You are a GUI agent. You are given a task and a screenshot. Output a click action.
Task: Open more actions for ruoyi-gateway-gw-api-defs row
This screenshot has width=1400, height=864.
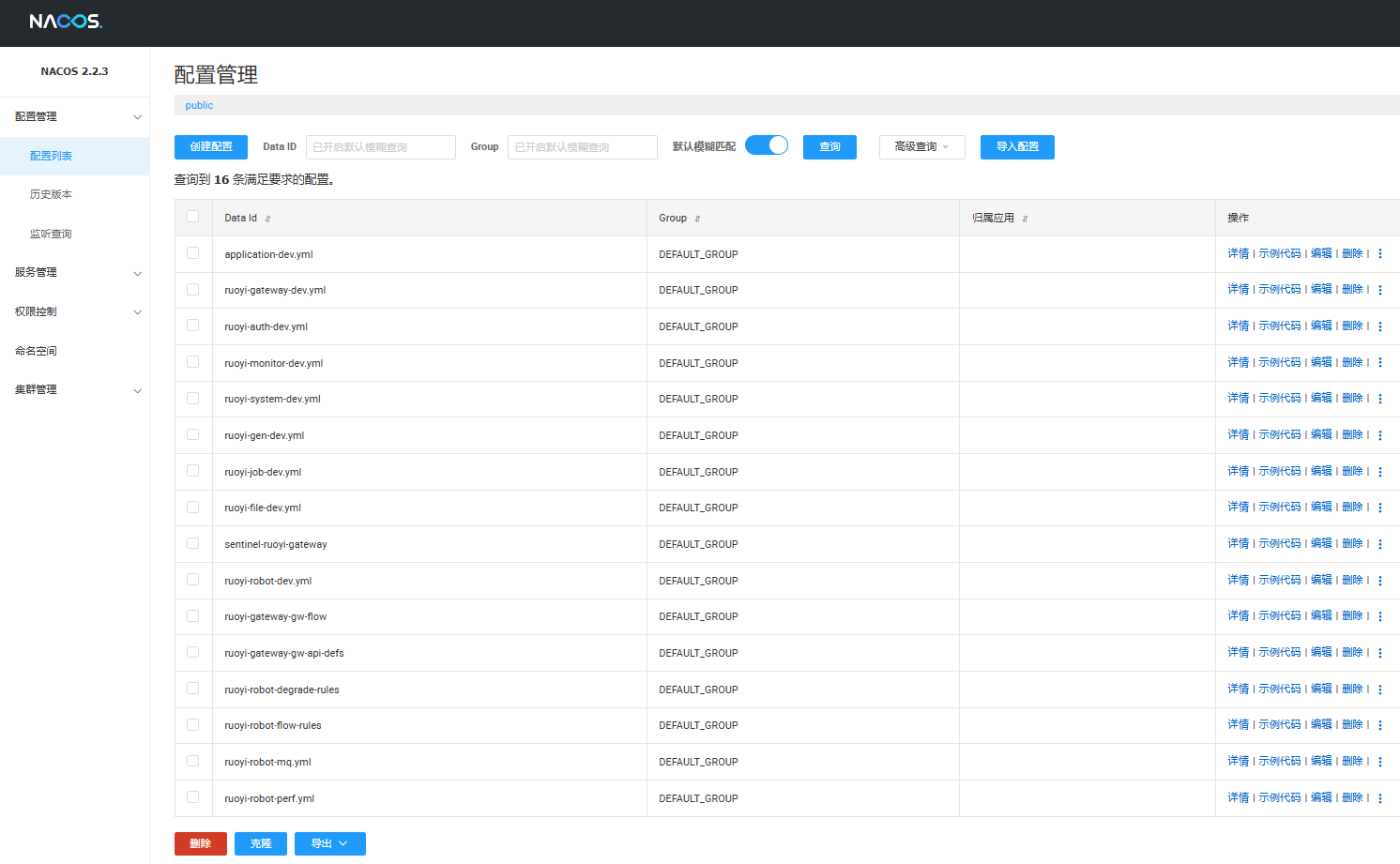click(1380, 653)
